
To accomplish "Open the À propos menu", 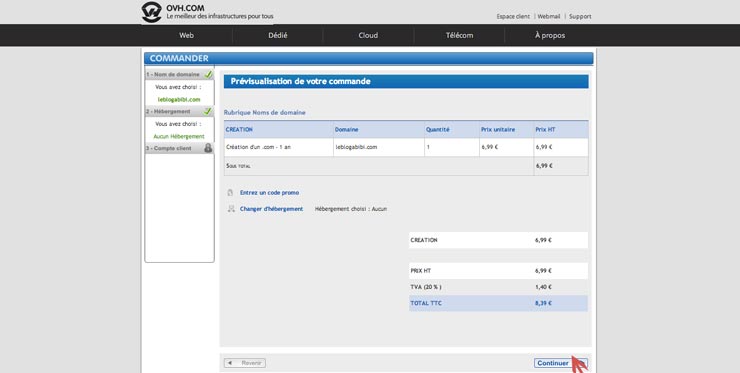I will tap(550, 35).
